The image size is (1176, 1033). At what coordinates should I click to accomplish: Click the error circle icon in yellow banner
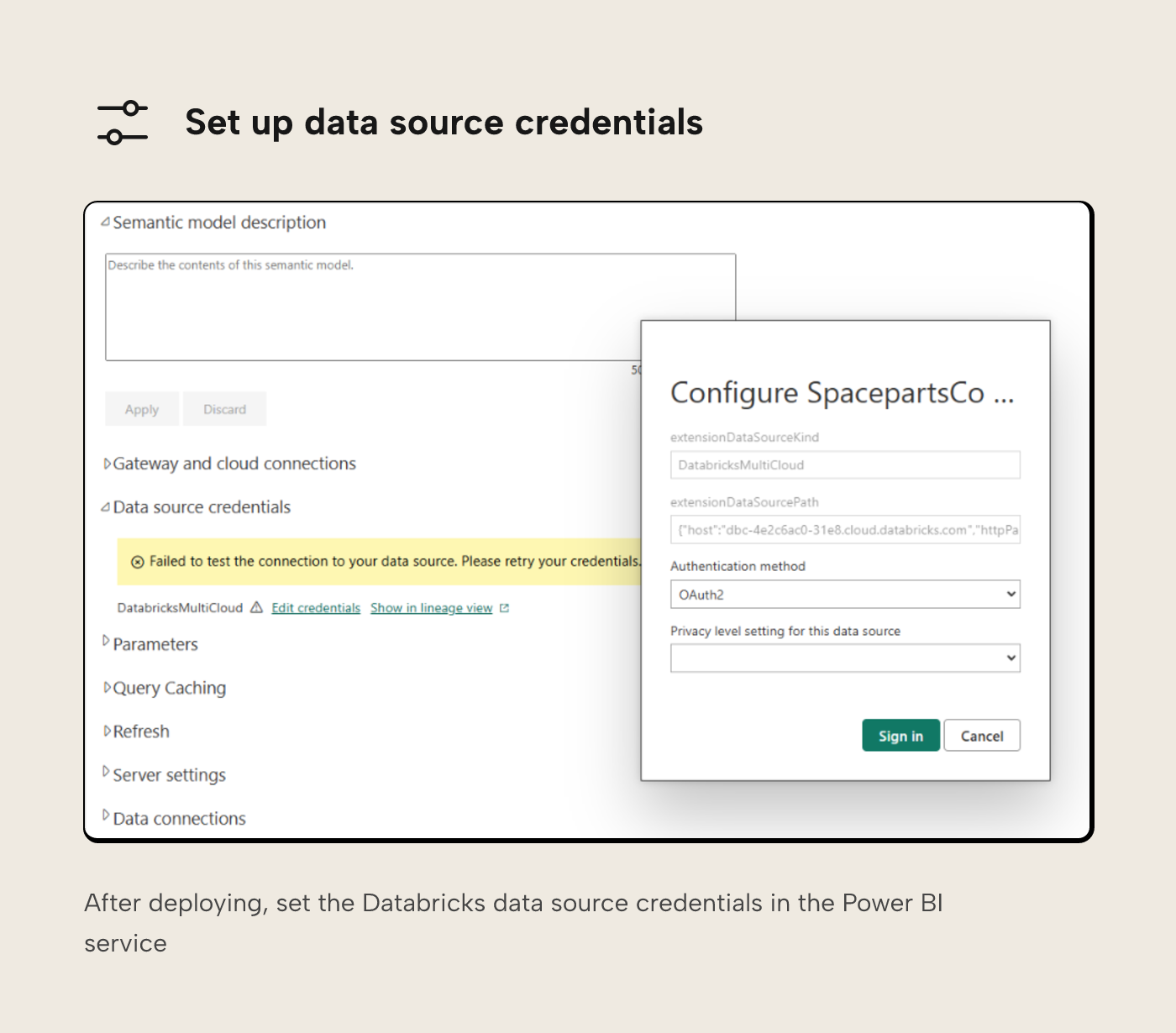point(138,562)
